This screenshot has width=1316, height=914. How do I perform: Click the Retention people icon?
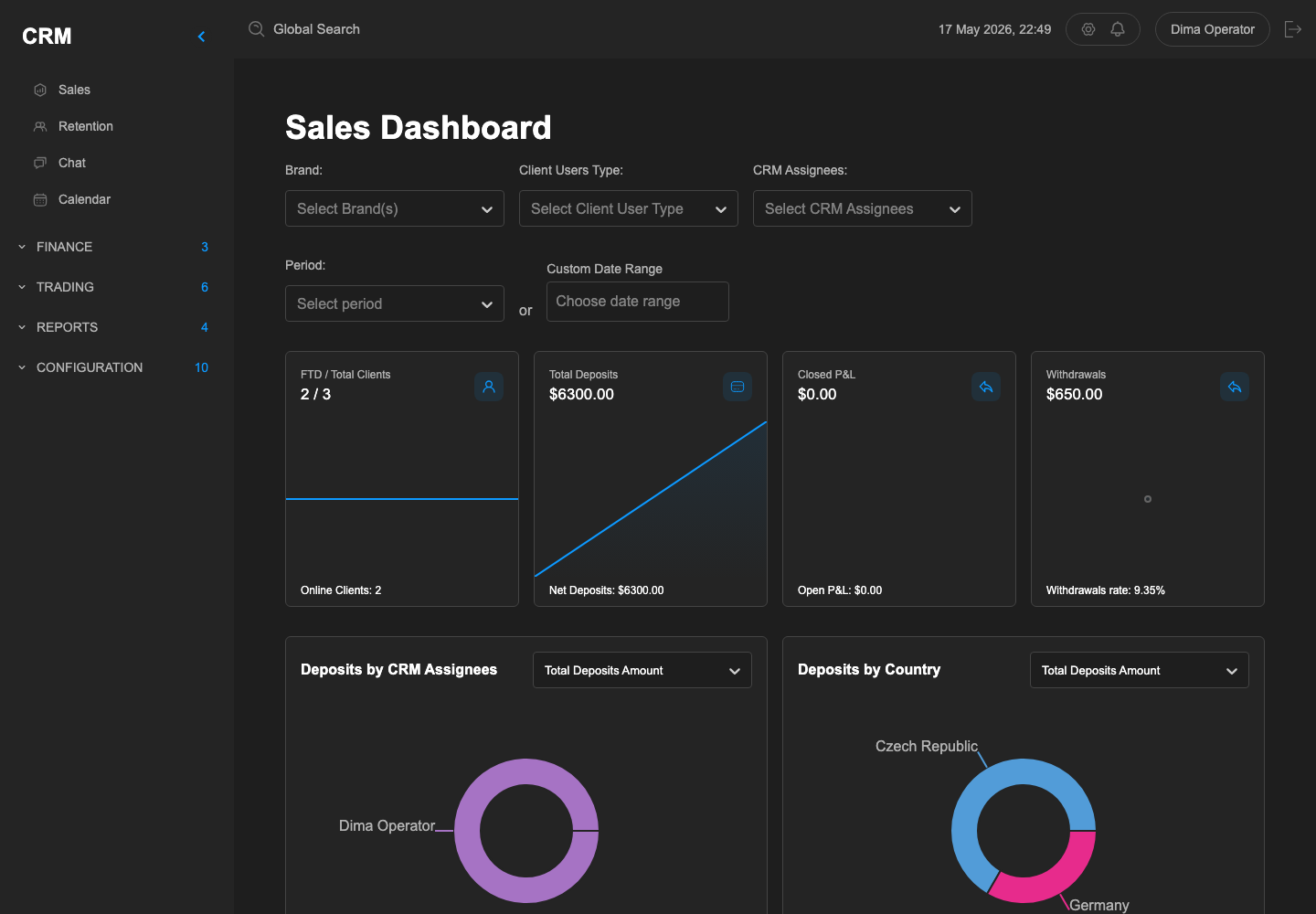[40, 126]
